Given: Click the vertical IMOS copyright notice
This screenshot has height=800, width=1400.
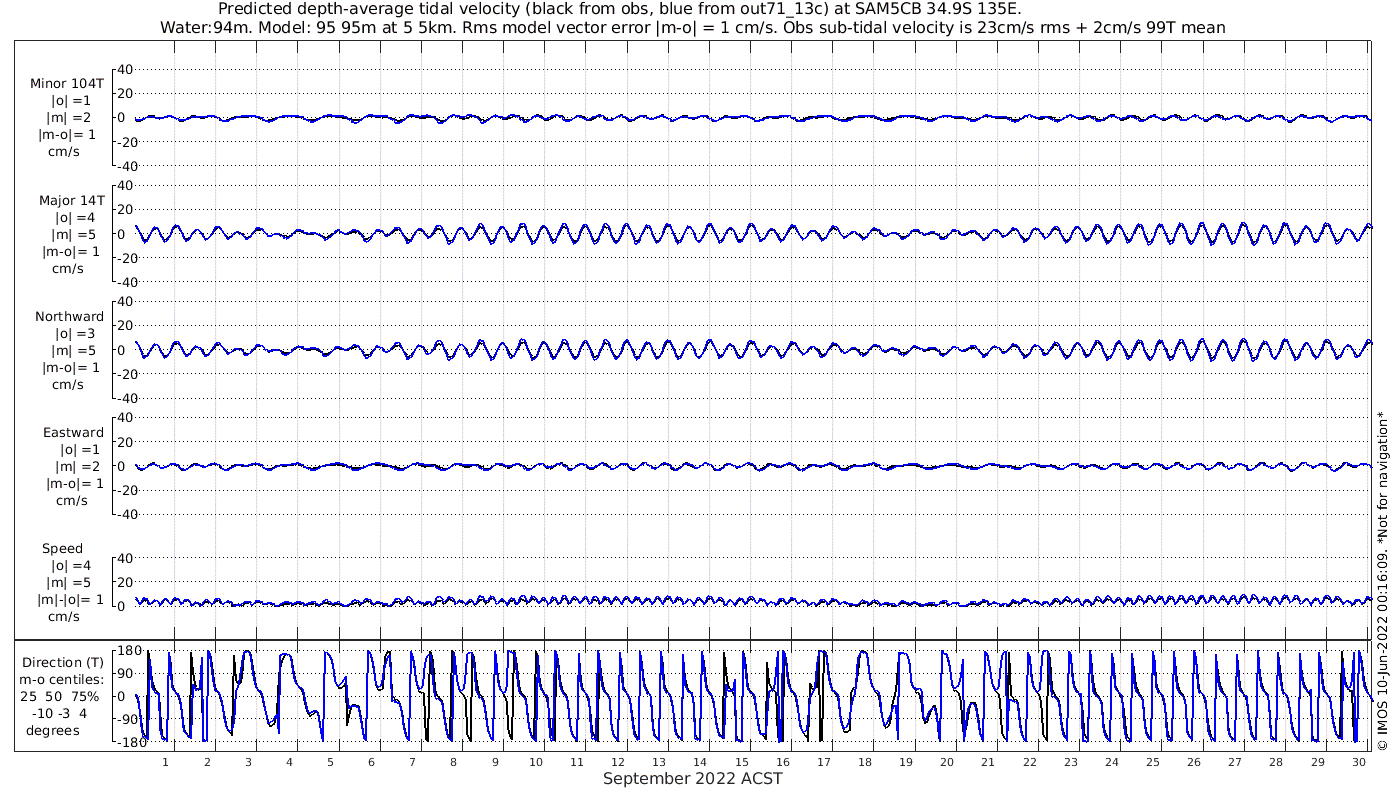Looking at the screenshot, I should (1382, 580).
